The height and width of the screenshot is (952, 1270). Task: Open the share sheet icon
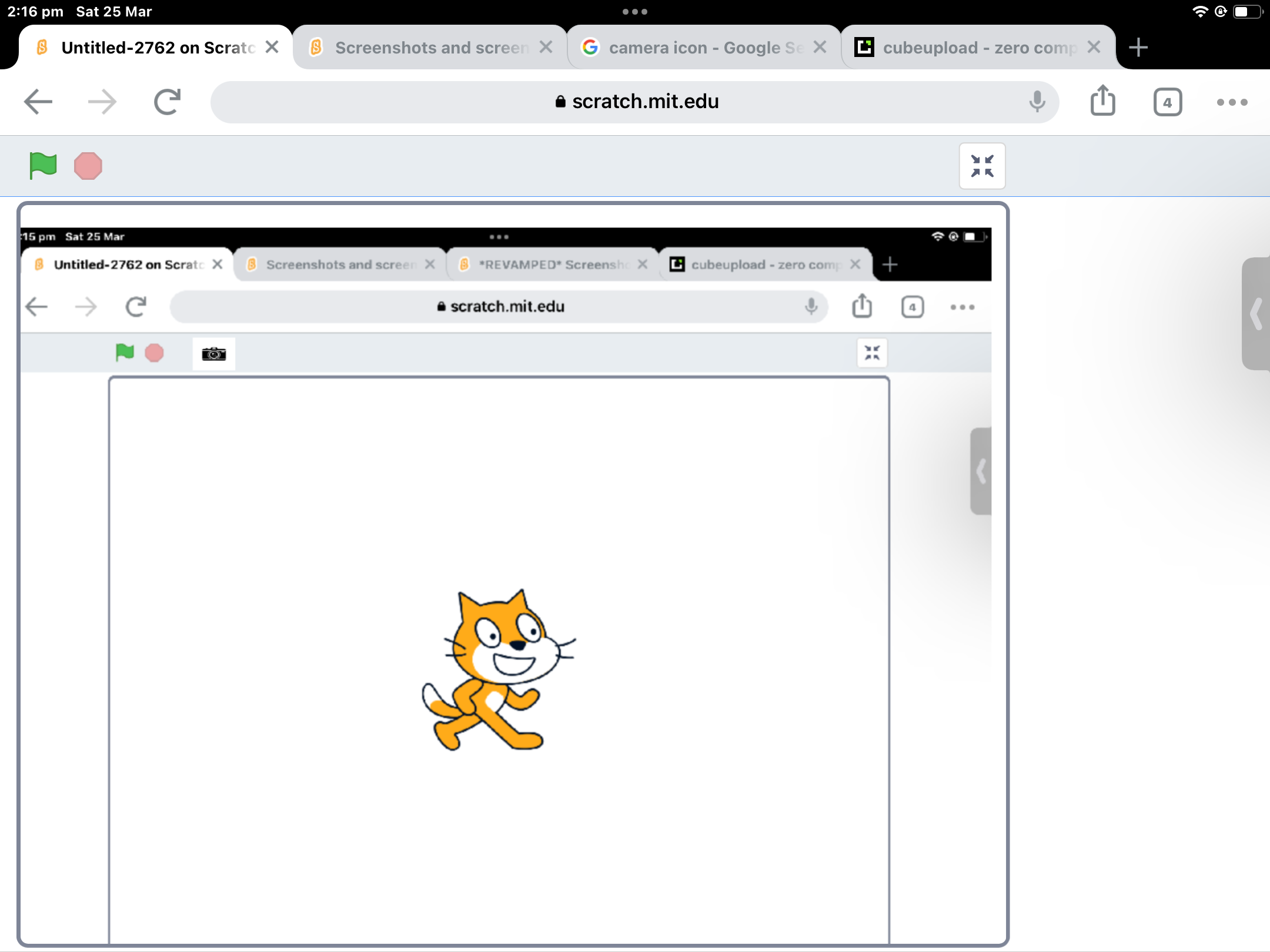coord(1102,100)
